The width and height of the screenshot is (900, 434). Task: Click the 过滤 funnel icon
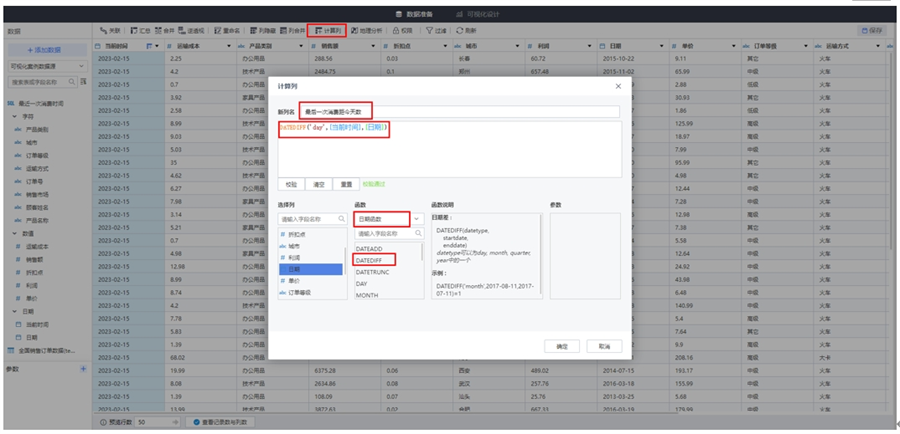pyautogui.click(x=427, y=31)
